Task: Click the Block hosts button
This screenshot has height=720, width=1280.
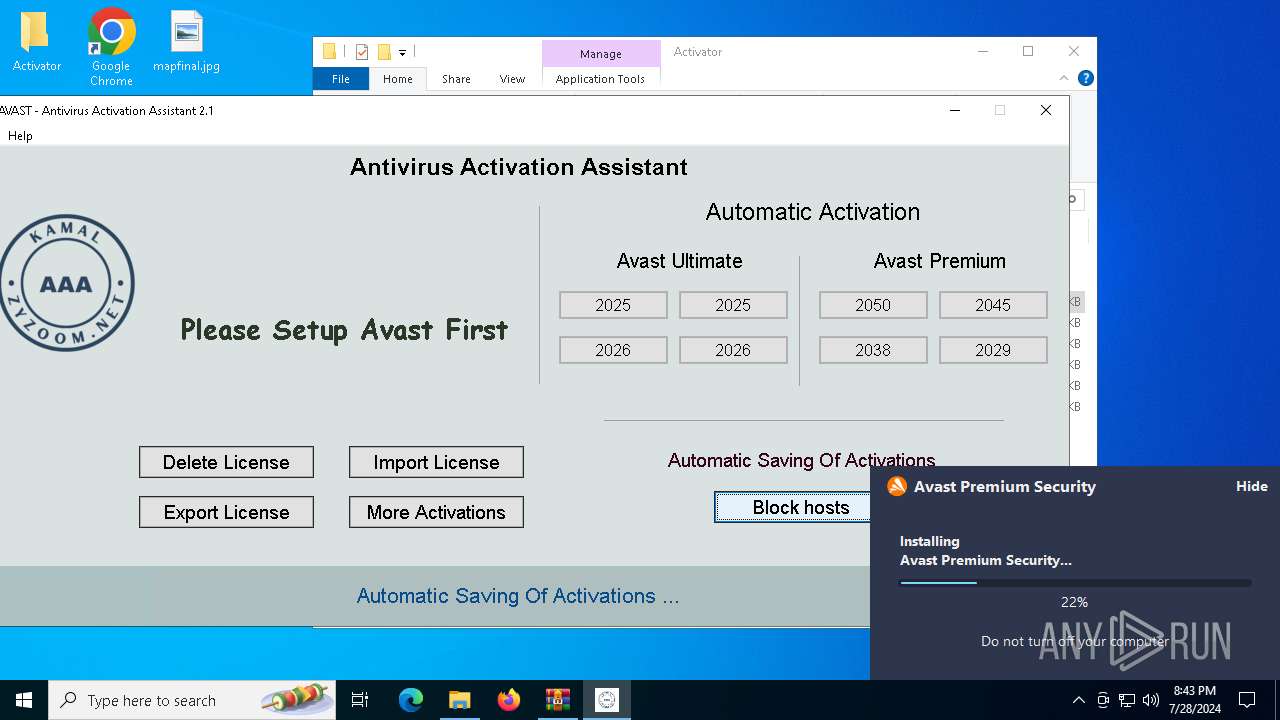Action: pos(793,507)
